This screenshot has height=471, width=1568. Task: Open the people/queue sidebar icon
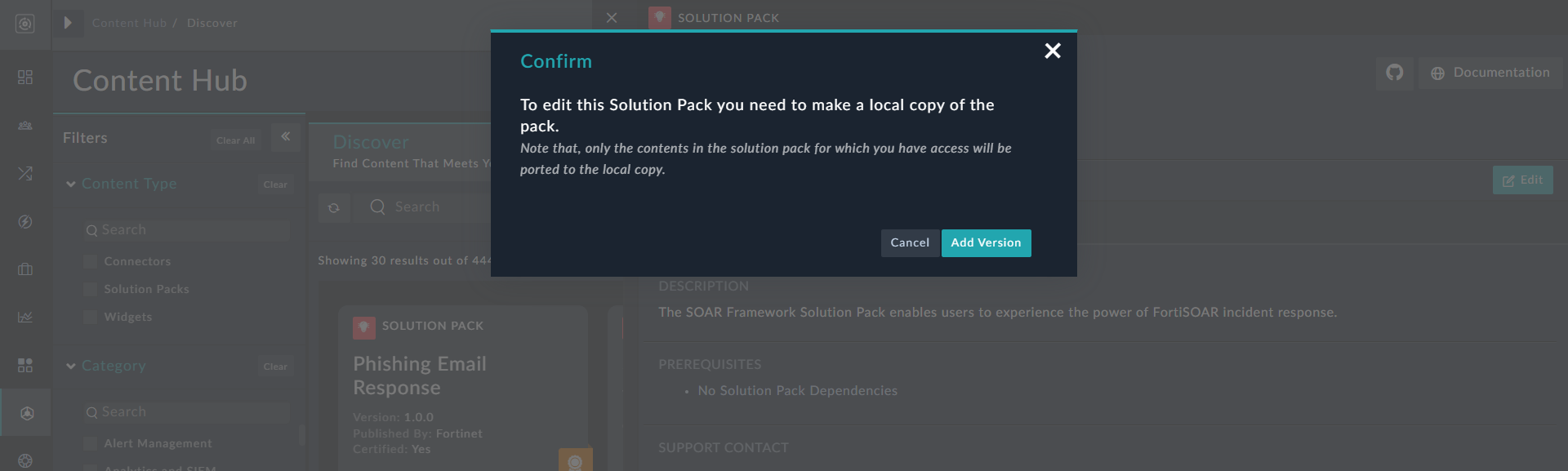point(25,126)
